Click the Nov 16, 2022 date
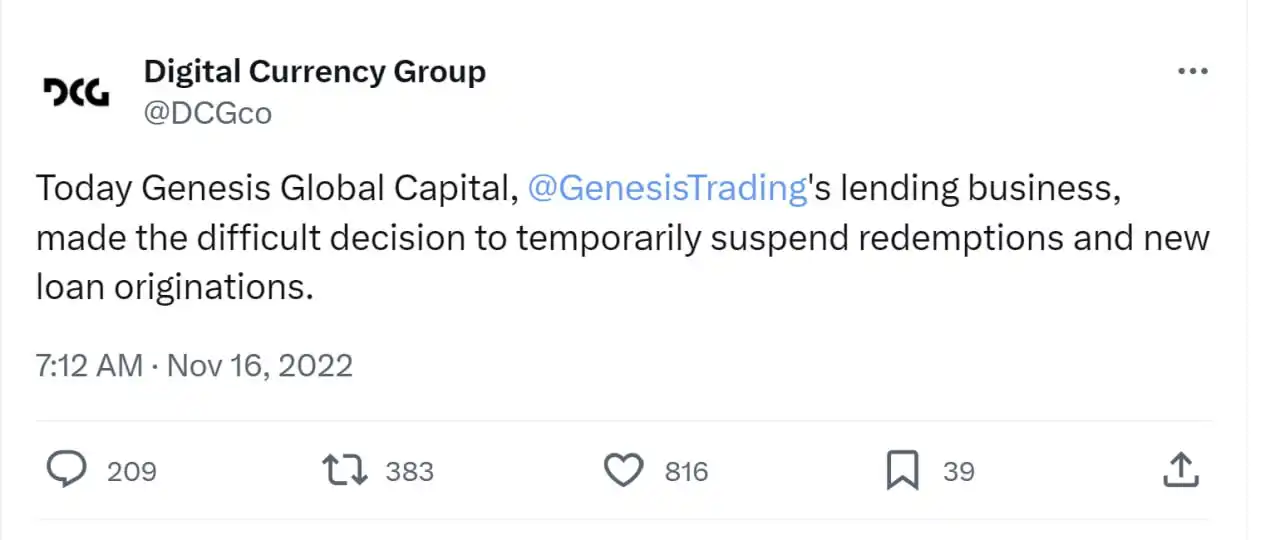The height and width of the screenshot is (540, 1280). pyautogui.click(x=260, y=365)
